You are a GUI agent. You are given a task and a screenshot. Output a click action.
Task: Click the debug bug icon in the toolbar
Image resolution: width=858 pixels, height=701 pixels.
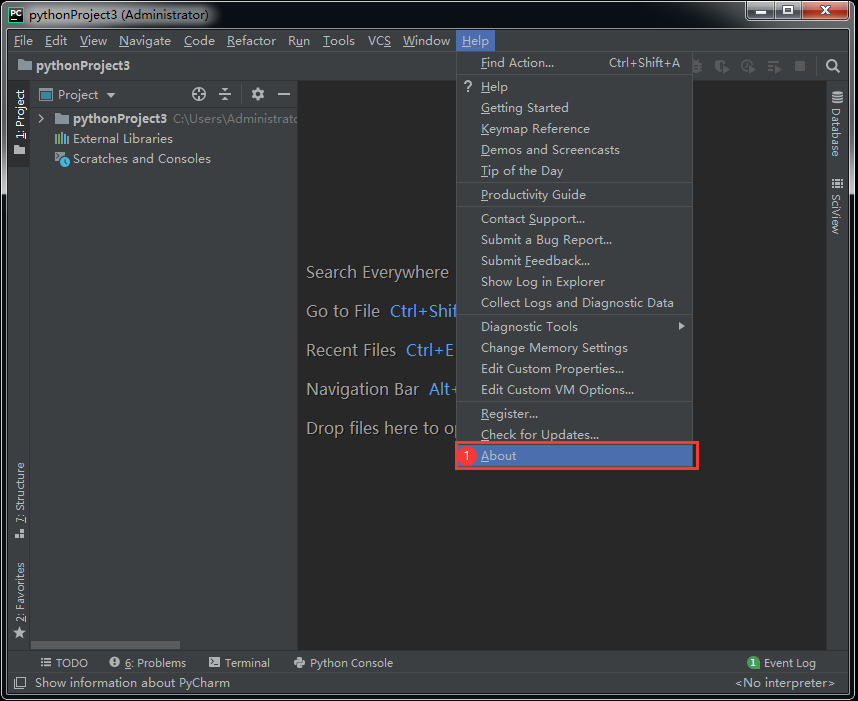tap(697, 66)
